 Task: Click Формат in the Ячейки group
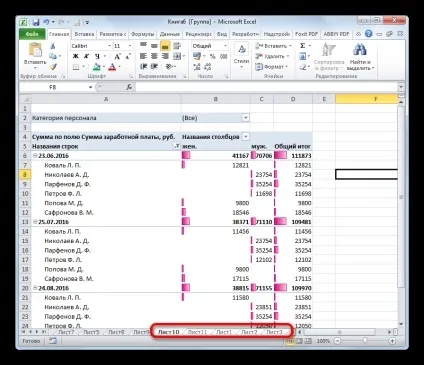coord(271,67)
